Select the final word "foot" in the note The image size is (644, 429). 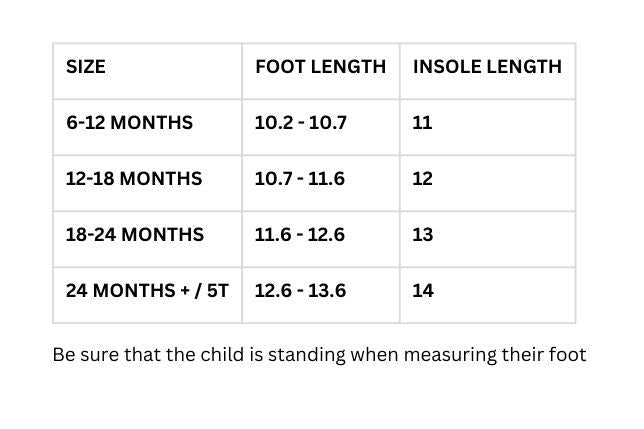(x=568, y=355)
